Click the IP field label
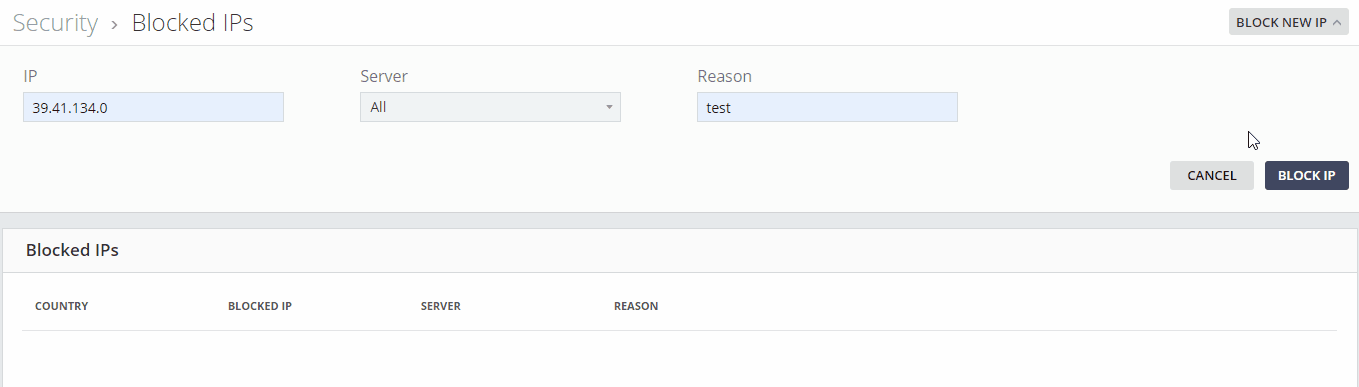Viewport: 1359px width, 387px height. point(30,76)
